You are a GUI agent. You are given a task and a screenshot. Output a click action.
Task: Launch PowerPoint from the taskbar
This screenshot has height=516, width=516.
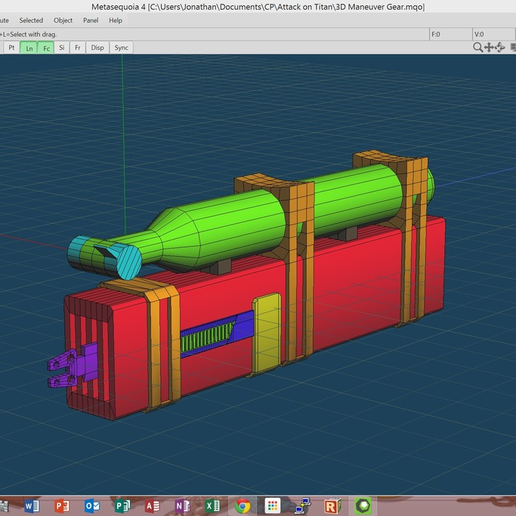coord(62,506)
